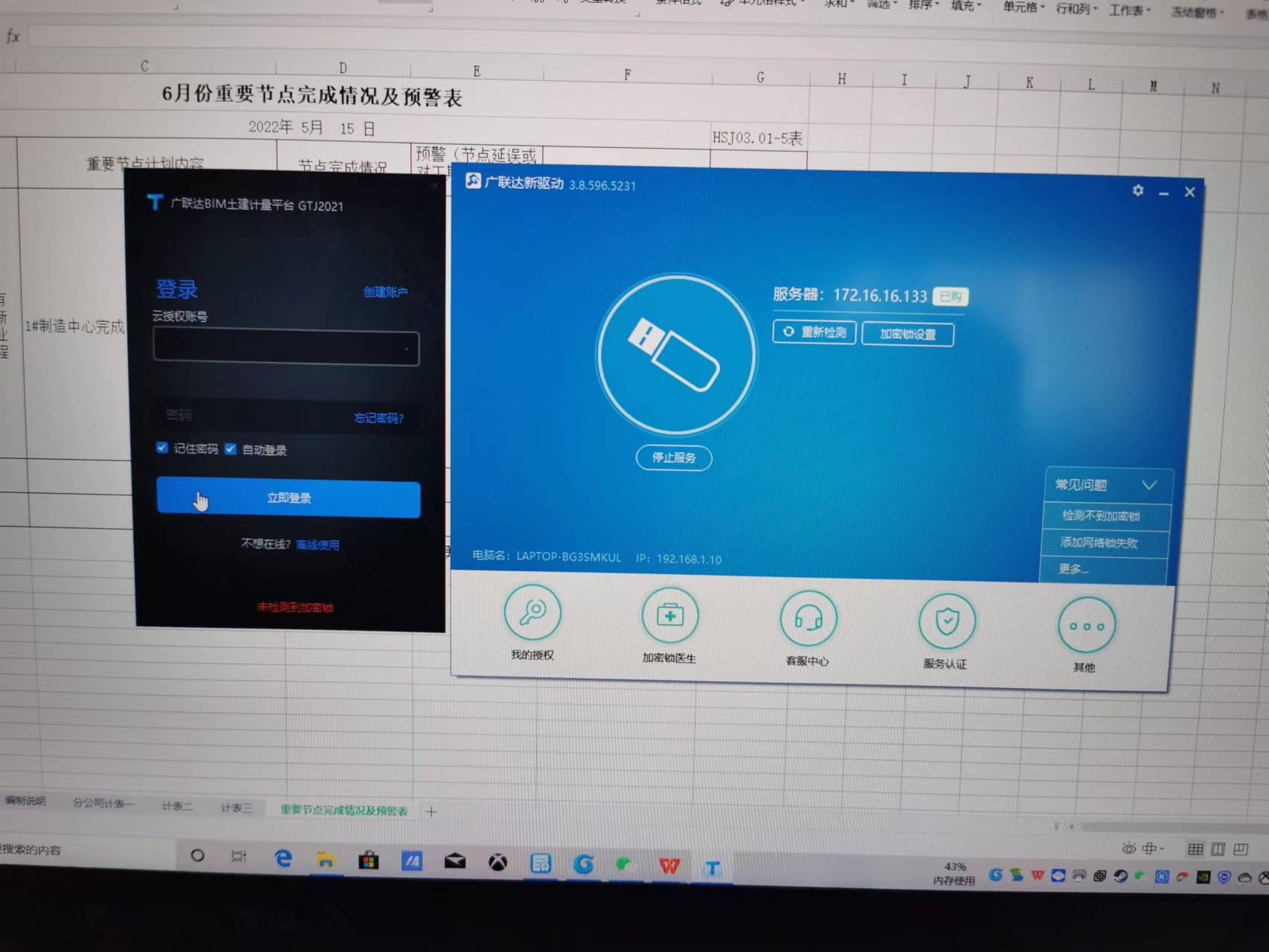Viewport: 1269px width, 952px height.
Task: Open Microsoft Store from the taskbar
Action: (x=368, y=861)
